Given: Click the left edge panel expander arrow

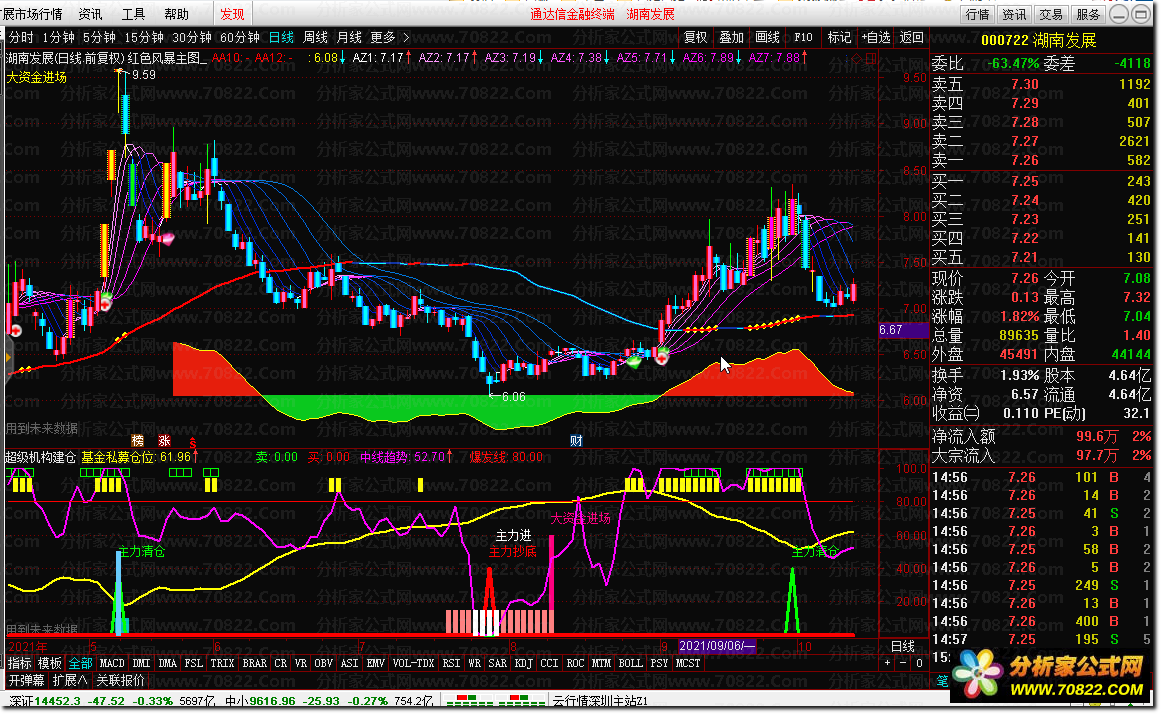Looking at the screenshot, I should pos(8,358).
